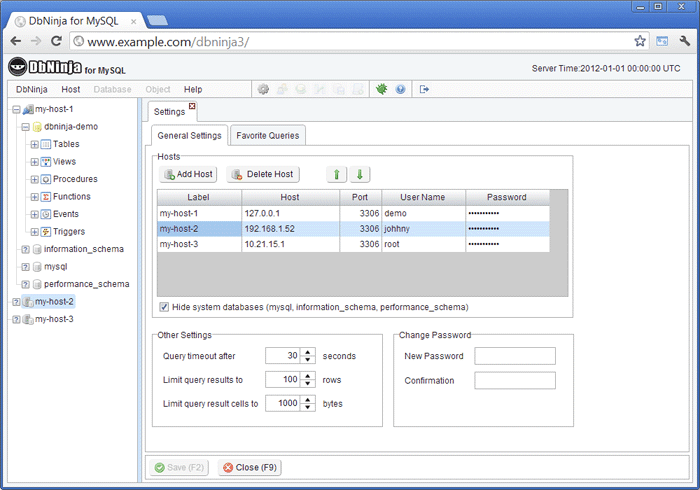Open the Help menu
The height and width of the screenshot is (490, 700).
193,89
